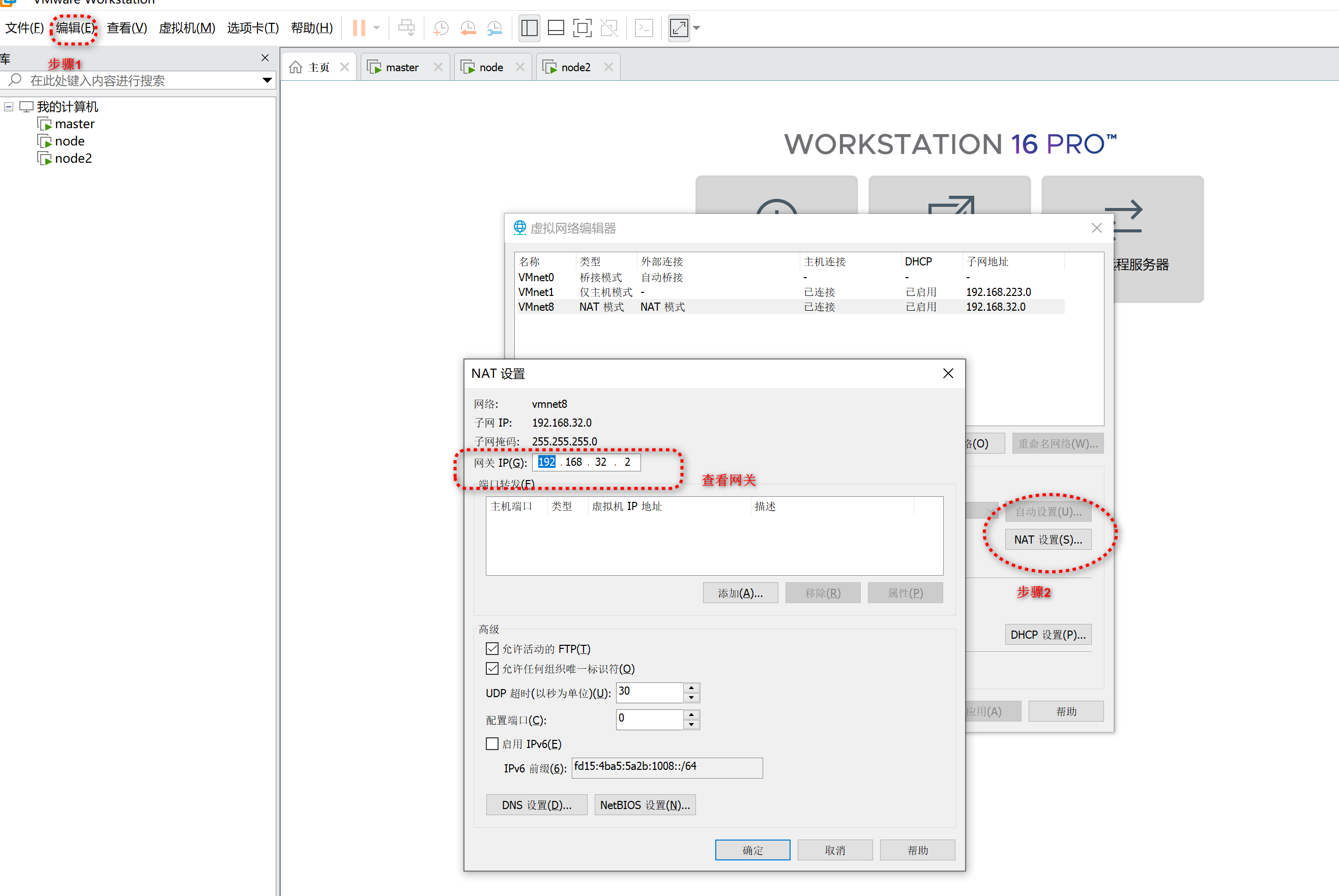Select the VMnet0 row in network editor
The width and height of the screenshot is (1339, 896).
click(x=790, y=278)
